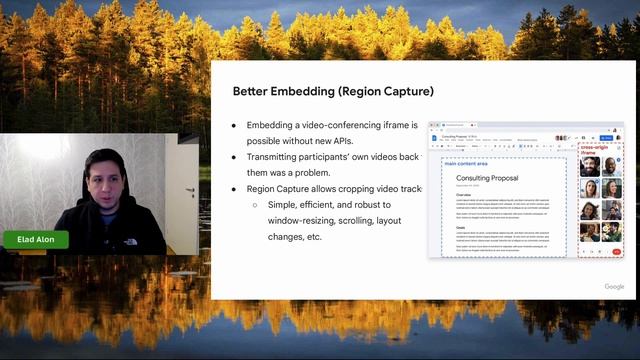Screen dimensions: 640x360
Task: Select the bald smiling man's video tile
Action: (x=612, y=167)
